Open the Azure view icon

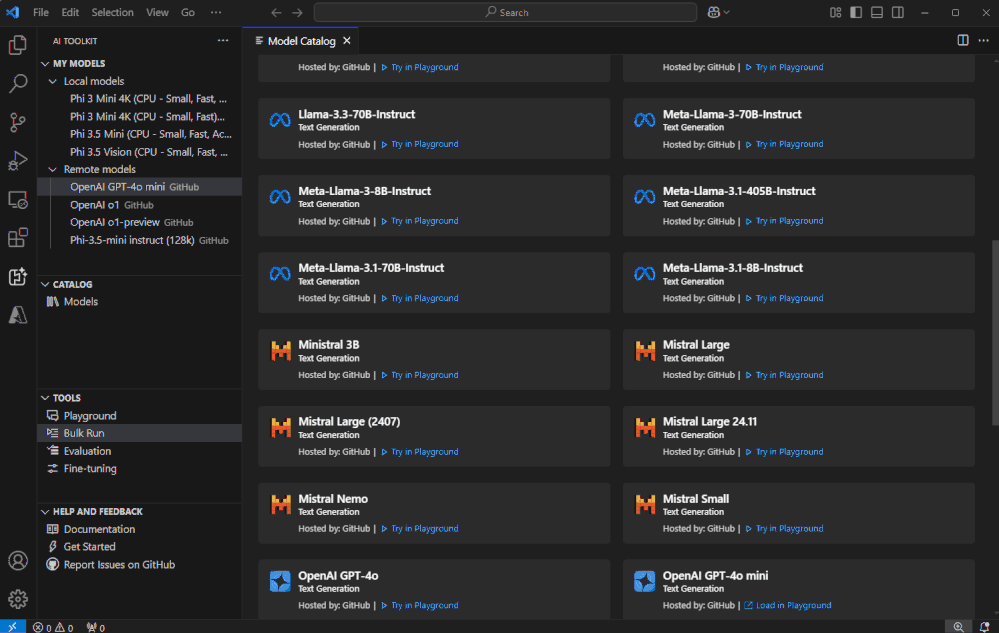tap(18, 315)
